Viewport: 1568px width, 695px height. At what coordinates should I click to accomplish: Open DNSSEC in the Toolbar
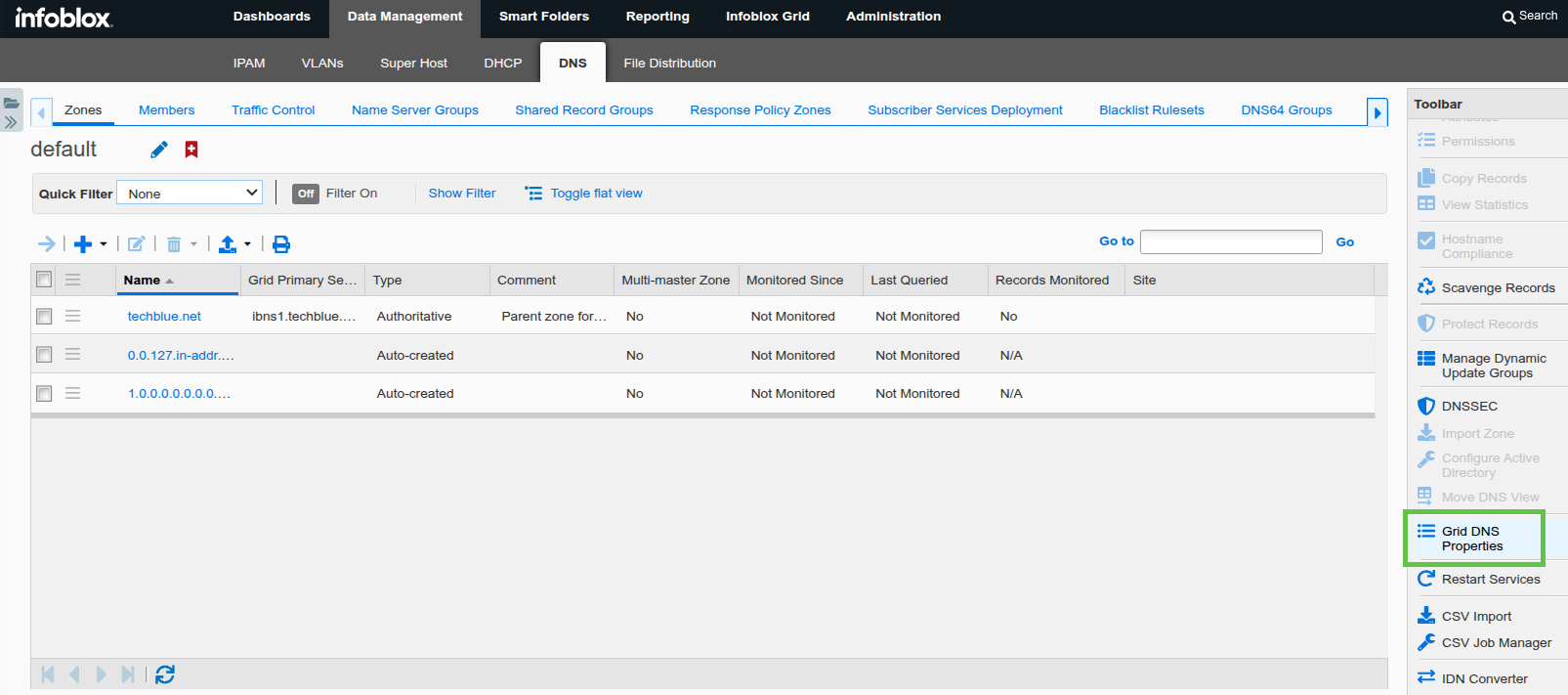coord(1458,406)
